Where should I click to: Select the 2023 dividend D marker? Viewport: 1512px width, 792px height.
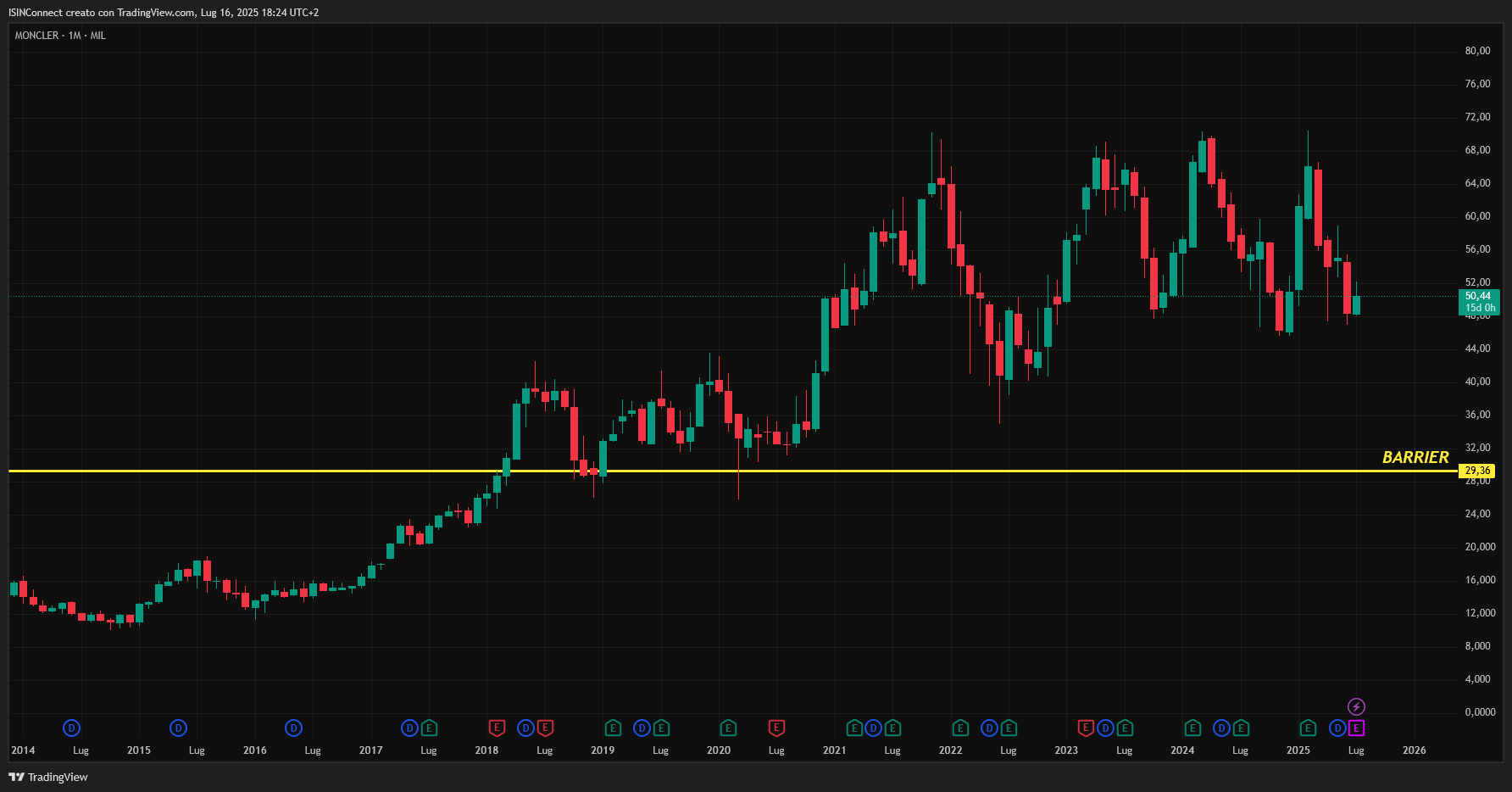pos(1105,728)
